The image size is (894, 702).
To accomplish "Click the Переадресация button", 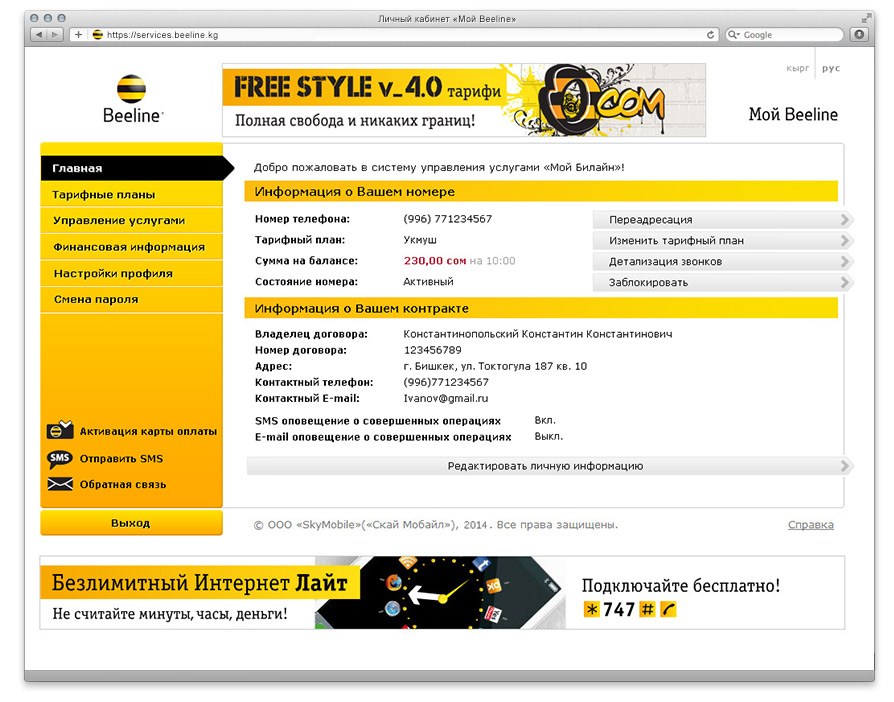I will 722,220.
